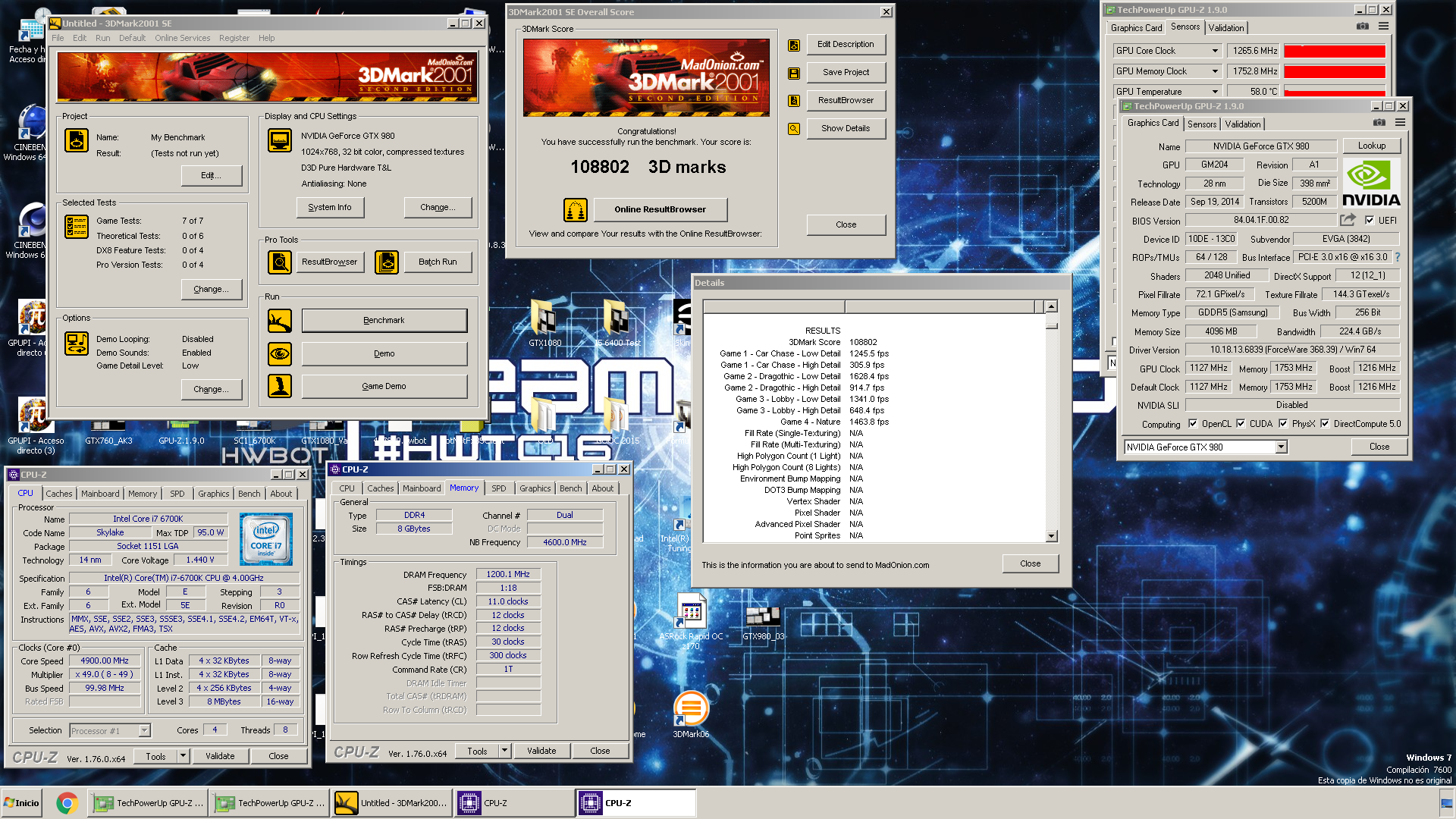Screen dimensions: 1456x819
Task: Click the Project icon beside My Benchmark
Action: pyautogui.click(x=77, y=140)
